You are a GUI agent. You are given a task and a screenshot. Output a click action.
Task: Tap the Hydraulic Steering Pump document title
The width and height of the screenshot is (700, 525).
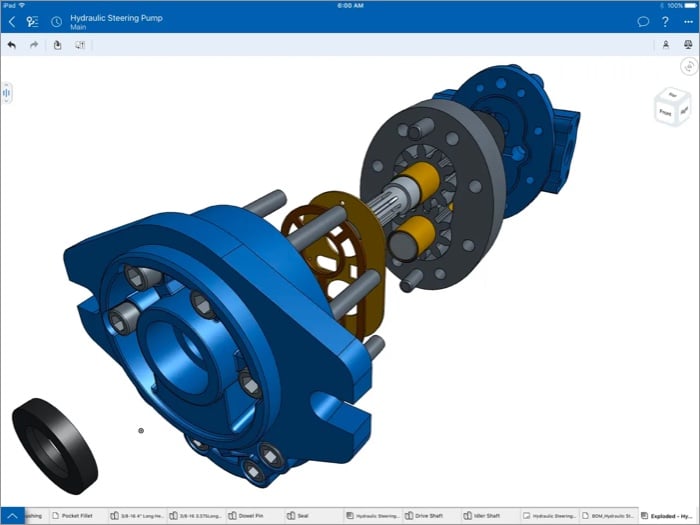click(x=116, y=18)
